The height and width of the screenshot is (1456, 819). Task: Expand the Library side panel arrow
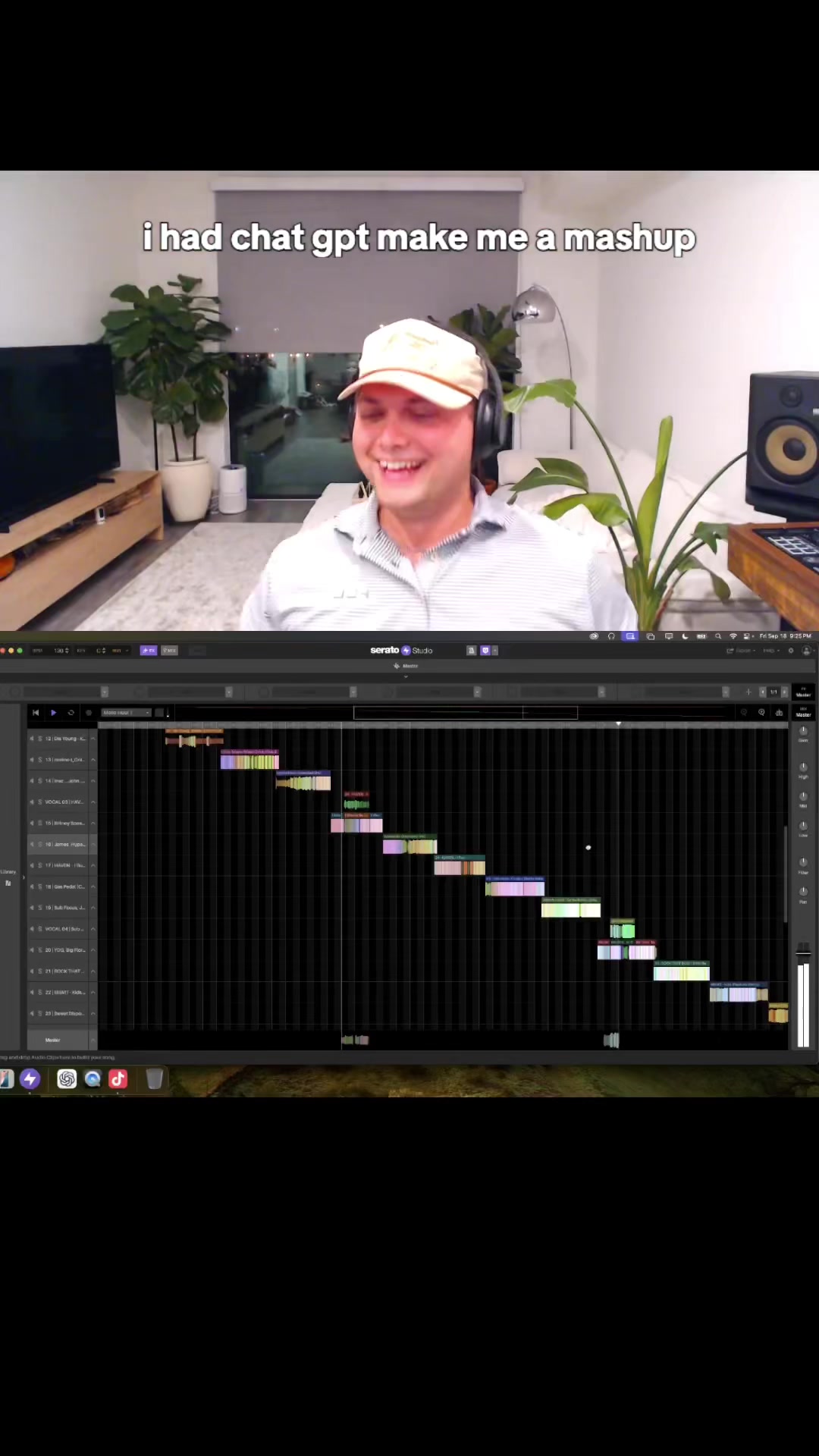coord(24,877)
